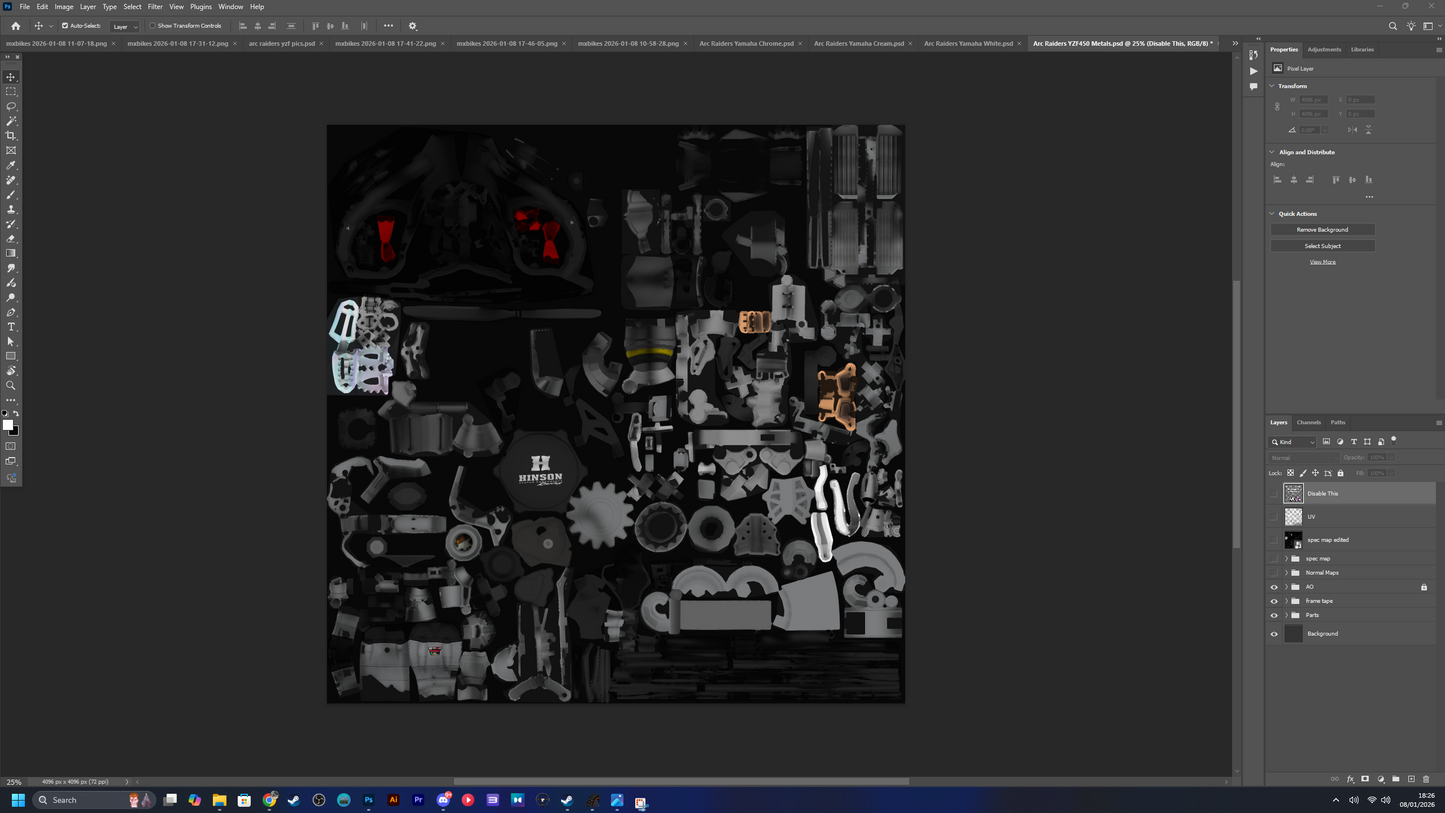Delete layer using the trash icon

coord(1426,779)
